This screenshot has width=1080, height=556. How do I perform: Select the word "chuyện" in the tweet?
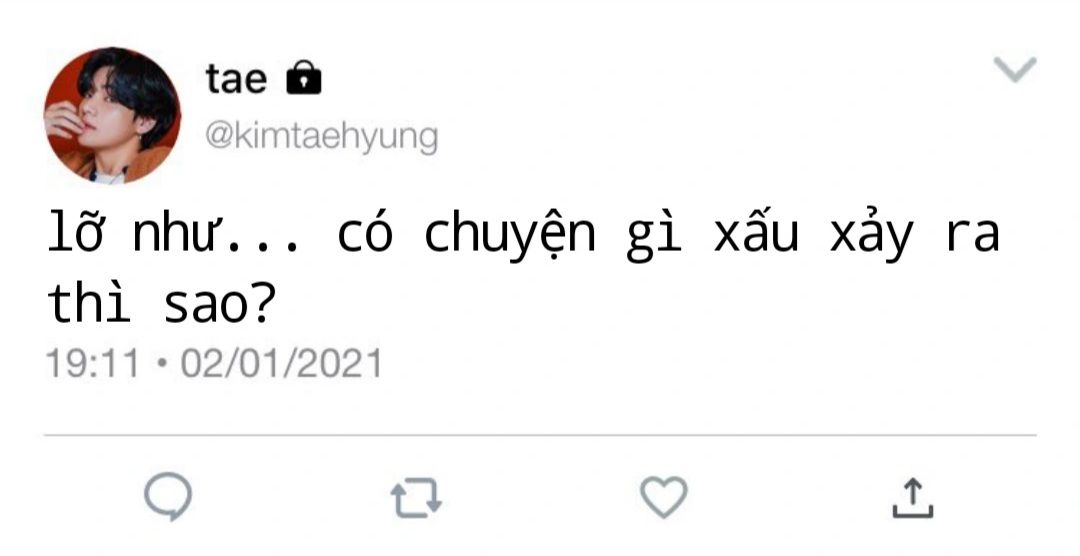click(x=510, y=236)
